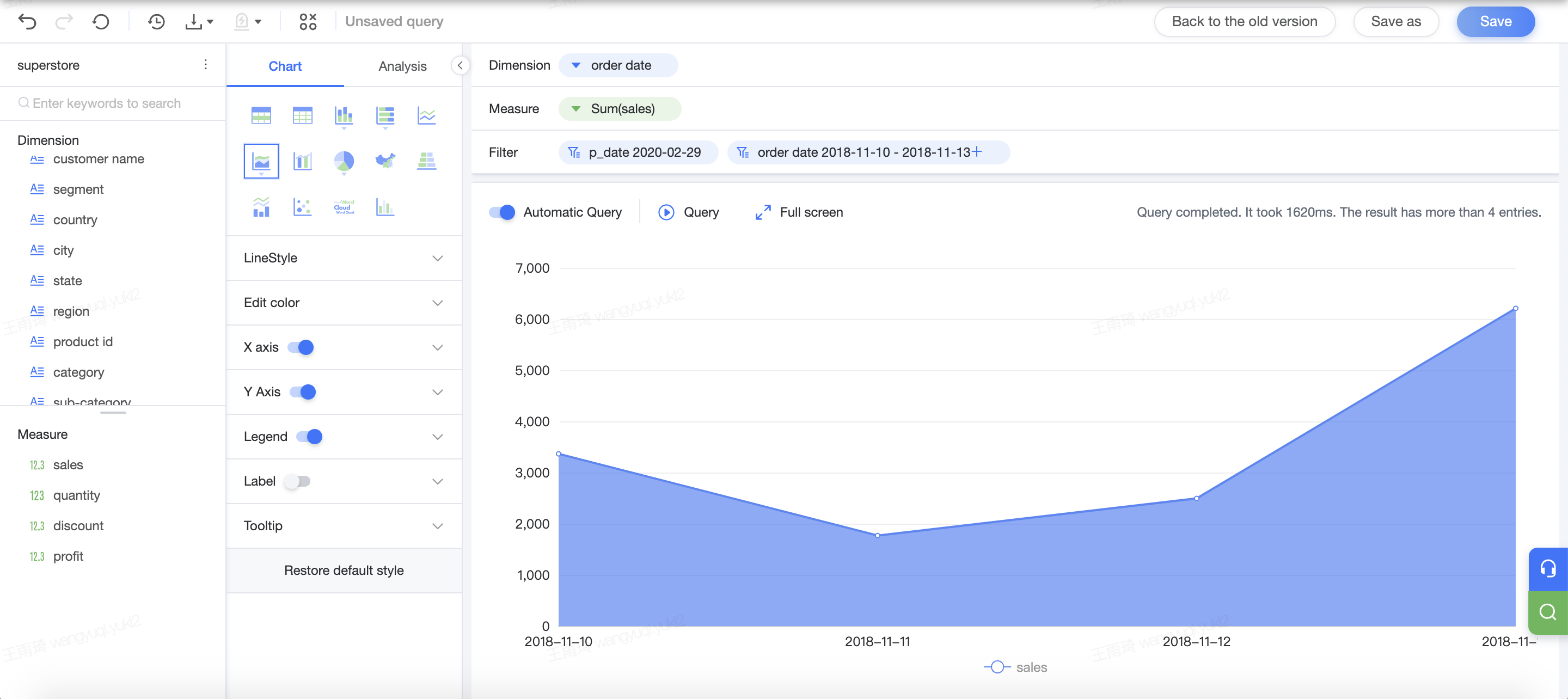Toggle the Y Axis switch
This screenshot has height=699, width=1568.
[x=303, y=391]
